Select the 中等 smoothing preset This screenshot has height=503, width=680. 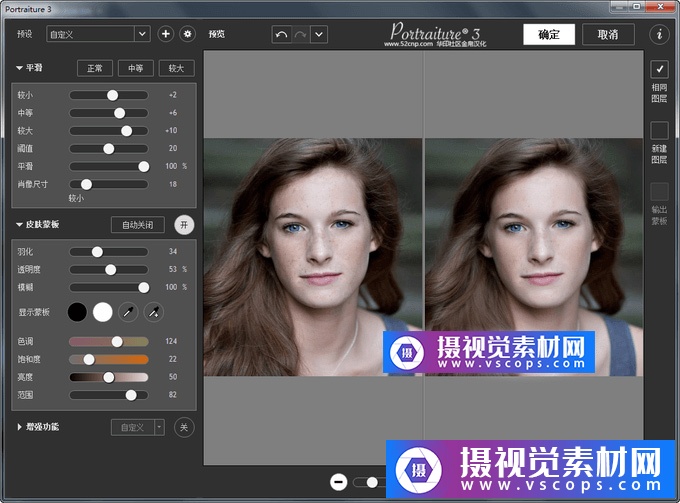pyautogui.click(x=136, y=69)
